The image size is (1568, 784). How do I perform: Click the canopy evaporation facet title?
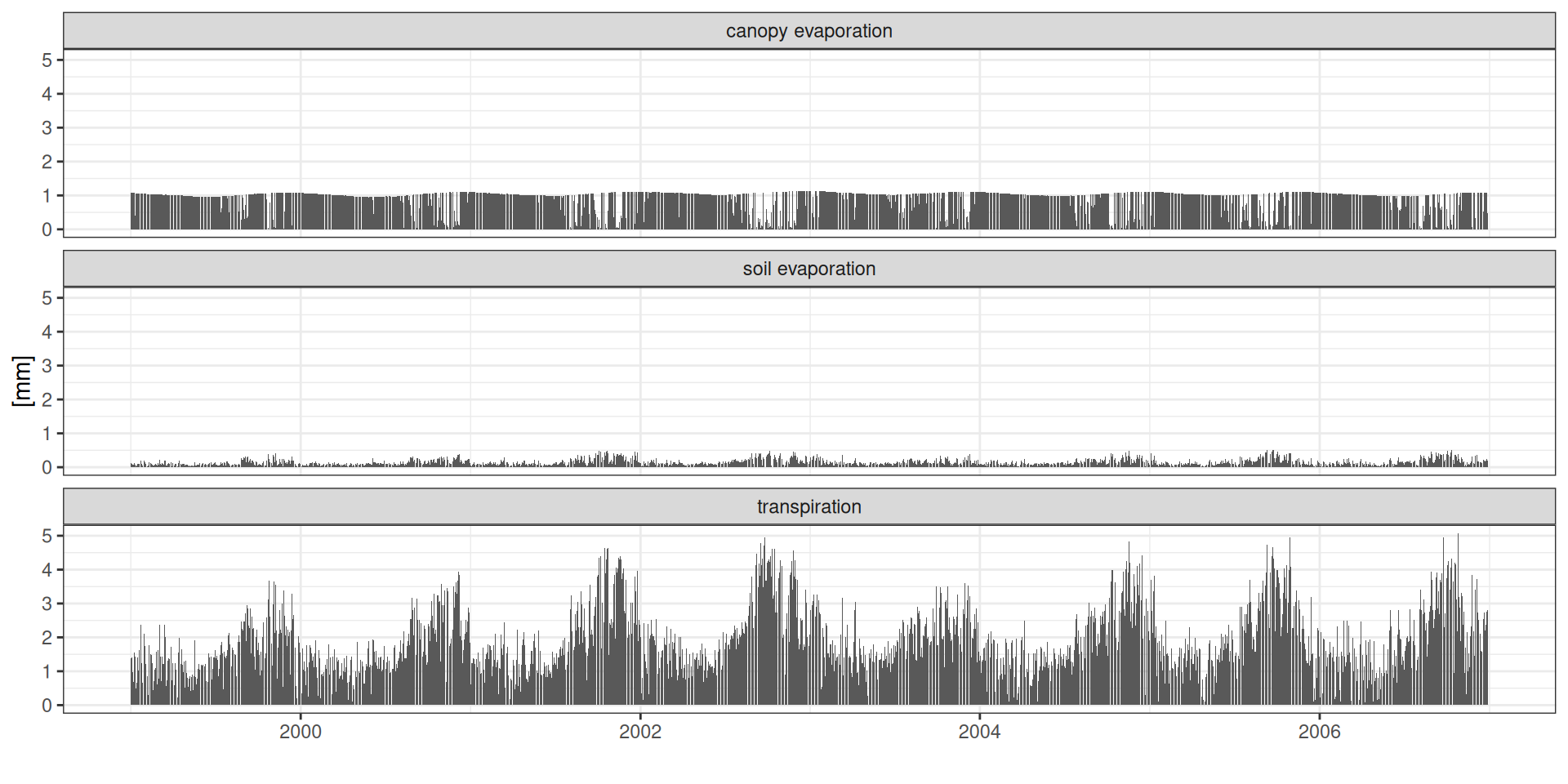pyautogui.click(x=808, y=31)
